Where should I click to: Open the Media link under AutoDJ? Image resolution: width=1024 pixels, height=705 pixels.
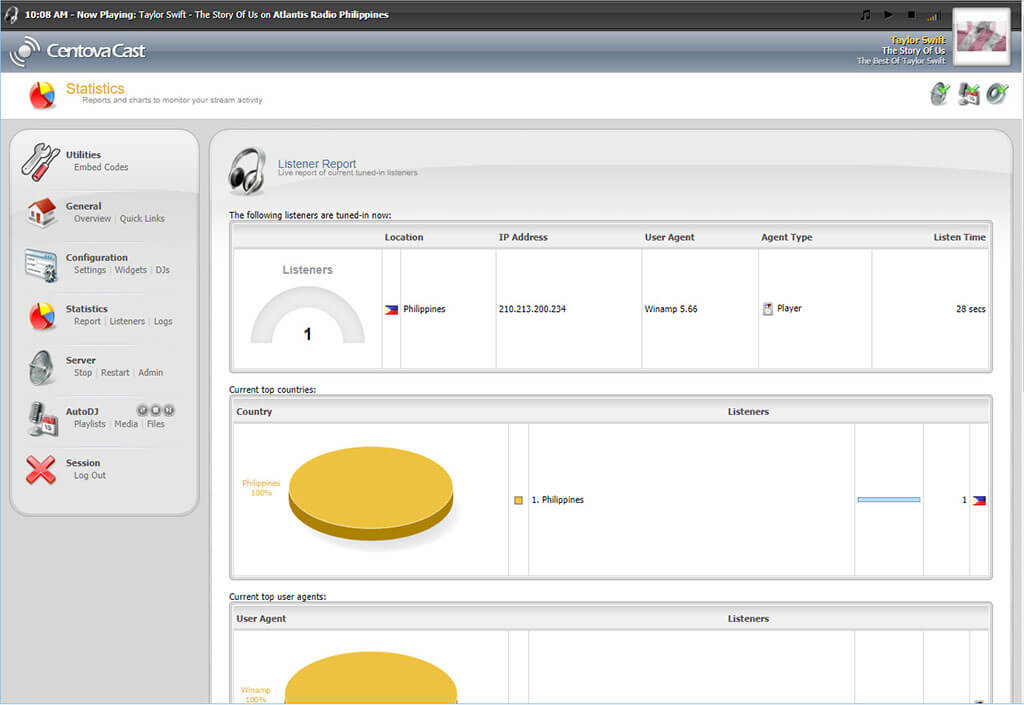(126, 424)
